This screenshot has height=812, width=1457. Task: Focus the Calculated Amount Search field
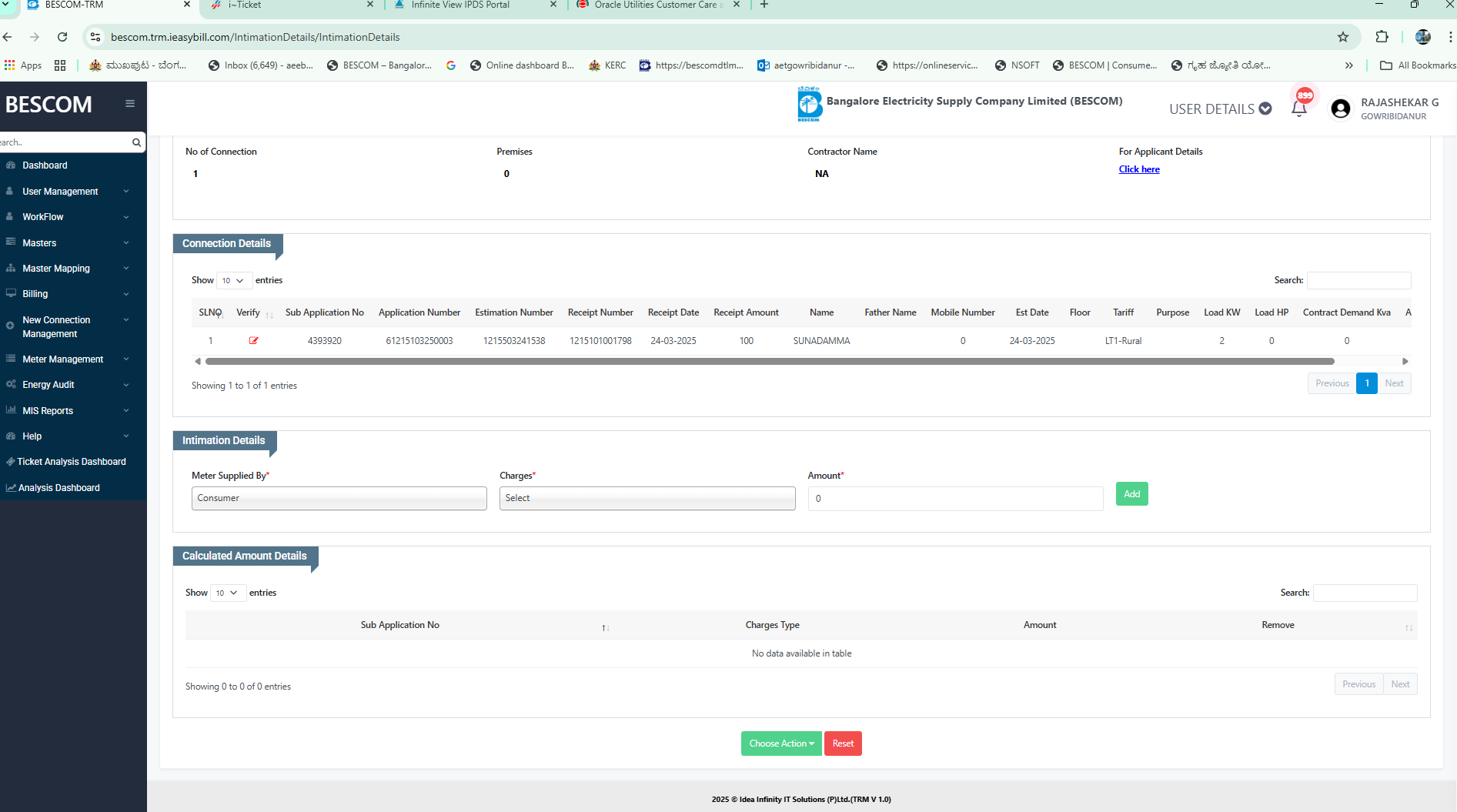[1365, 593]
